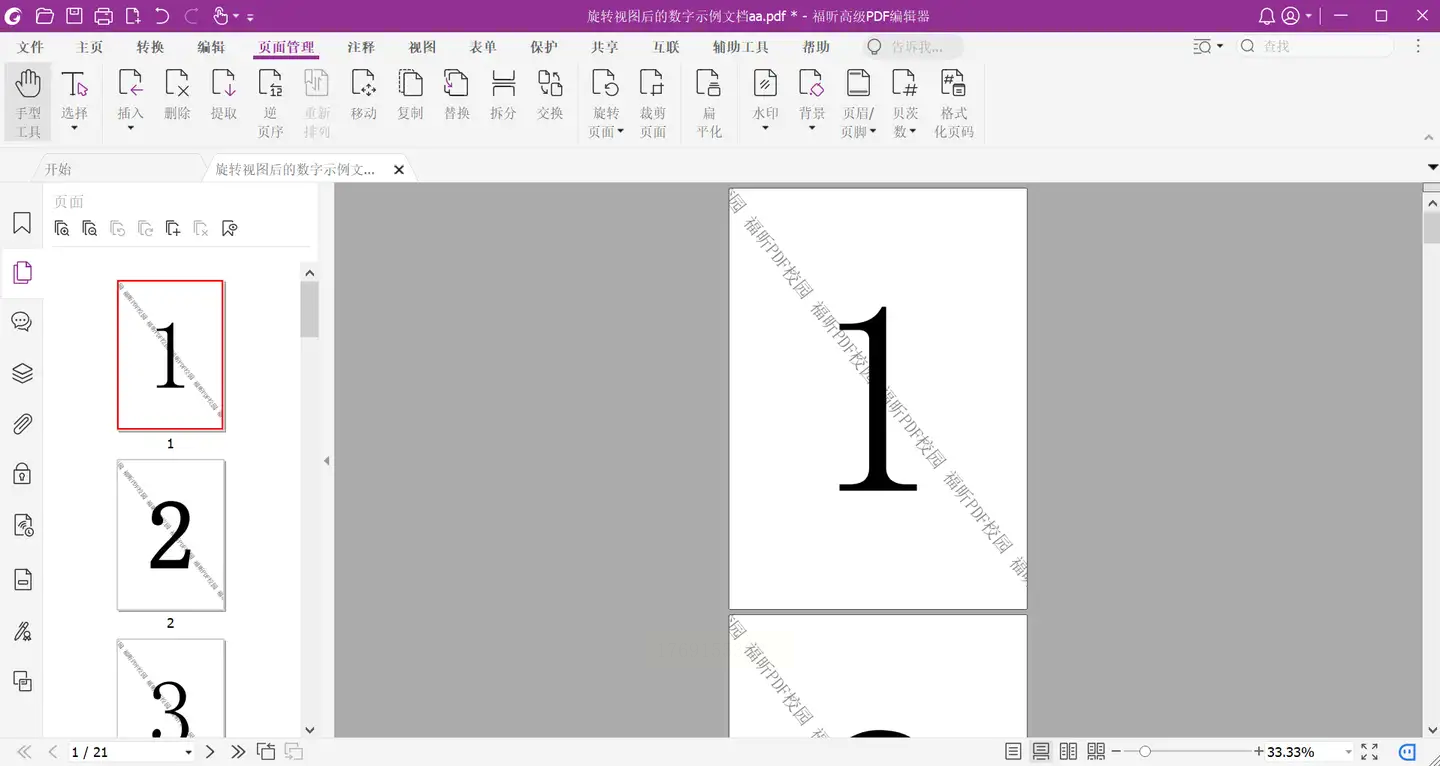The image size is (1440, 766).
Task: Click the 查找 search input field
Action: [1316, 47]
